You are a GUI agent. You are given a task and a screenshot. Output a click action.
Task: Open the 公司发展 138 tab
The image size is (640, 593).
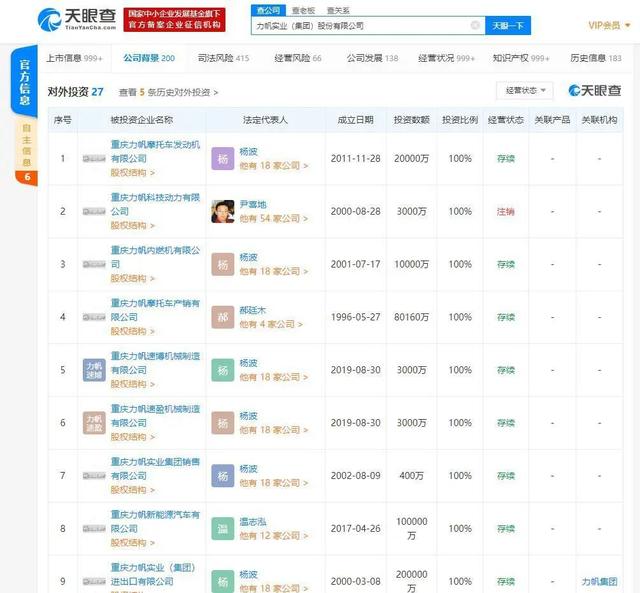[372, 58]
